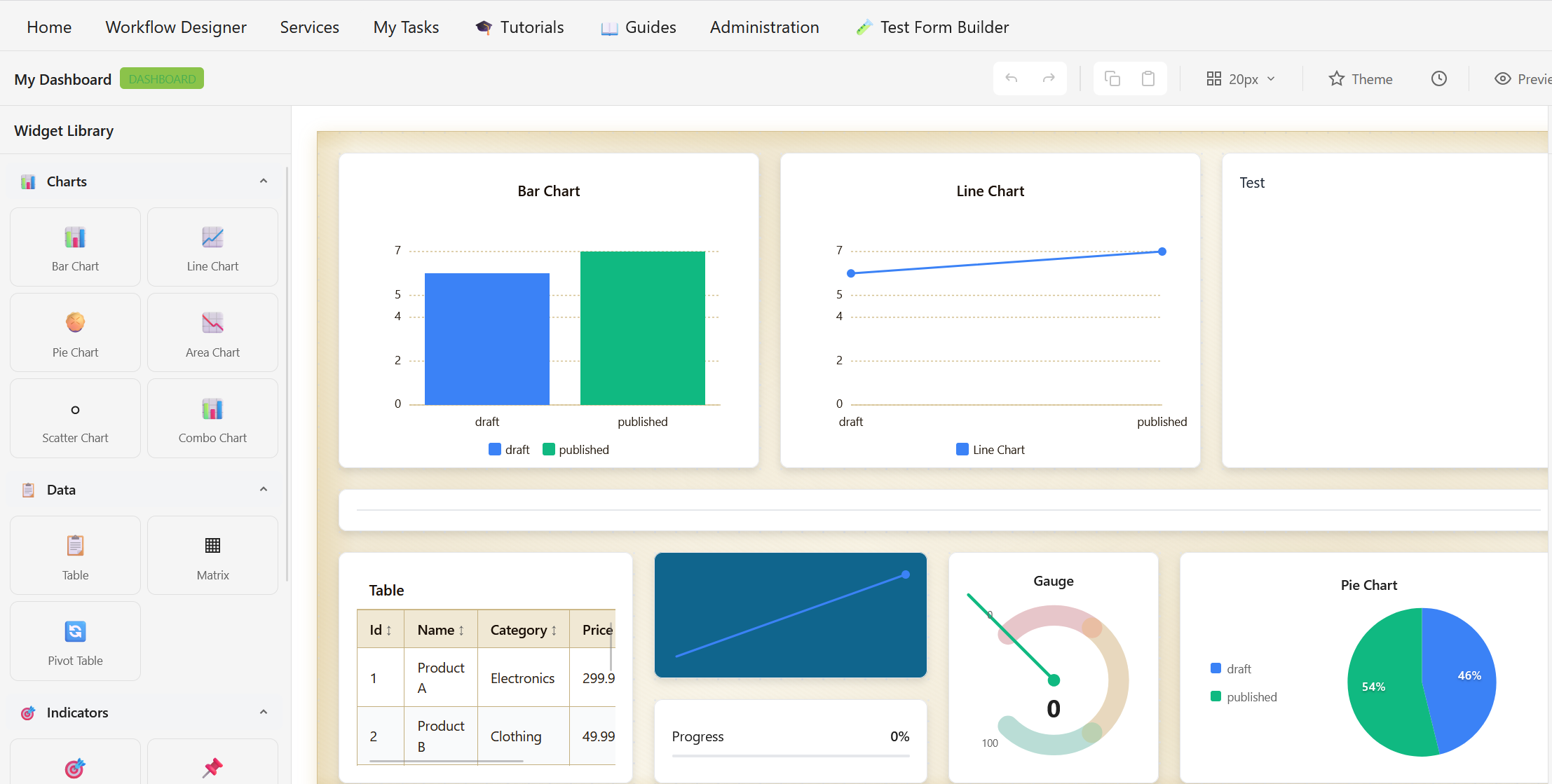Viewport: 1552px width, 784px height.
Task: Collapse the Indicators section
Action: 264,713
